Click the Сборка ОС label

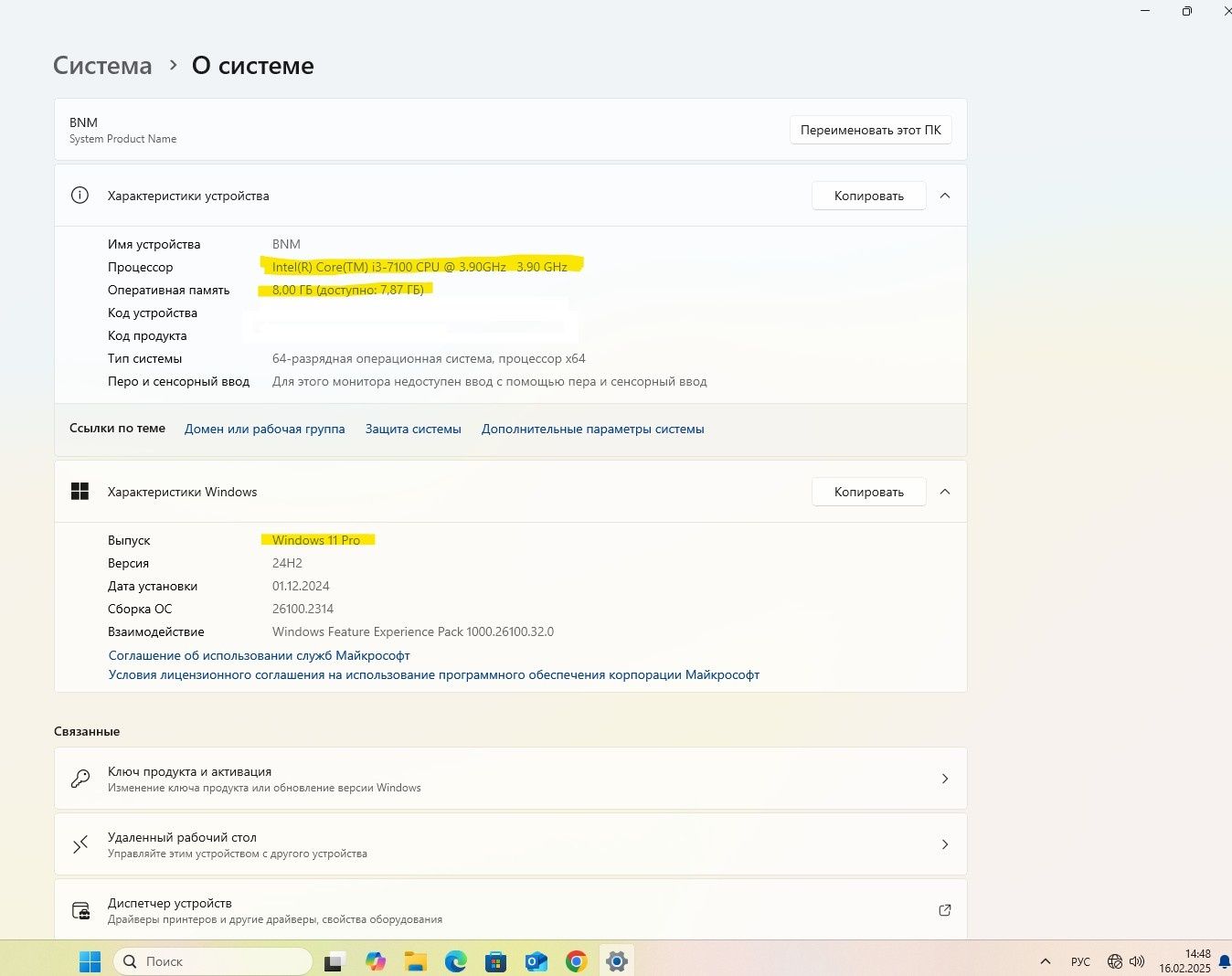[x=140, y=609]
